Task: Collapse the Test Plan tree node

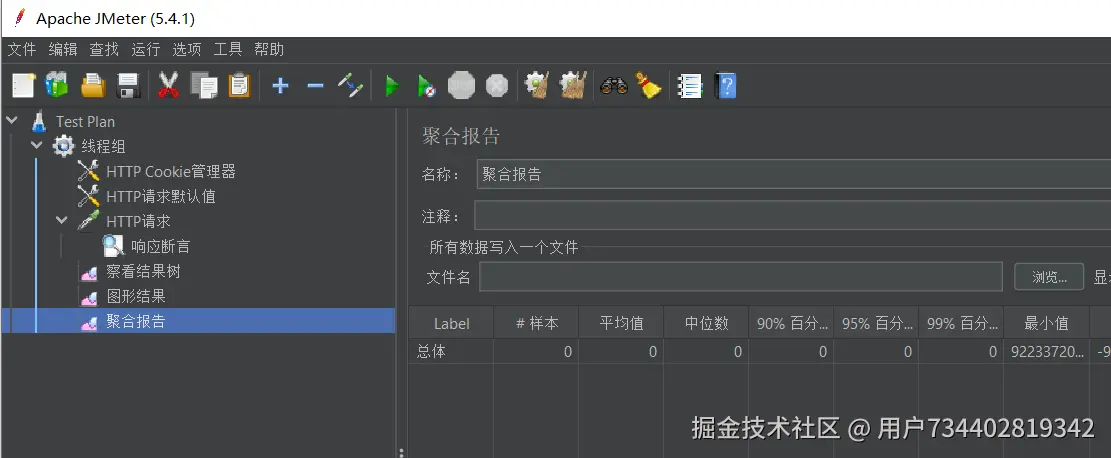Action: [11, 121]
